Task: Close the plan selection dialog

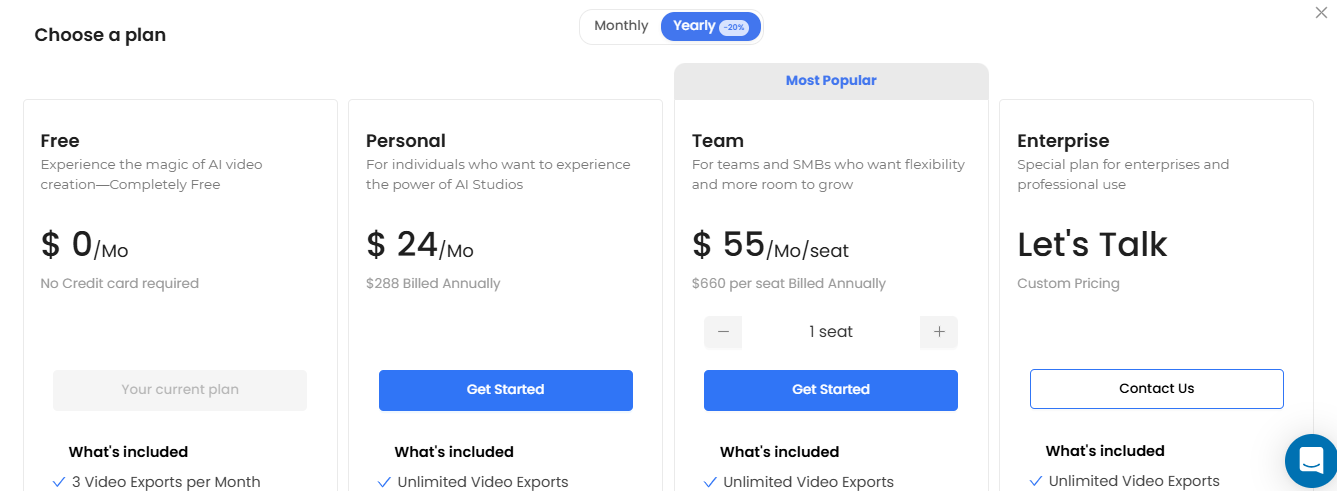Action: point(1322,12)
